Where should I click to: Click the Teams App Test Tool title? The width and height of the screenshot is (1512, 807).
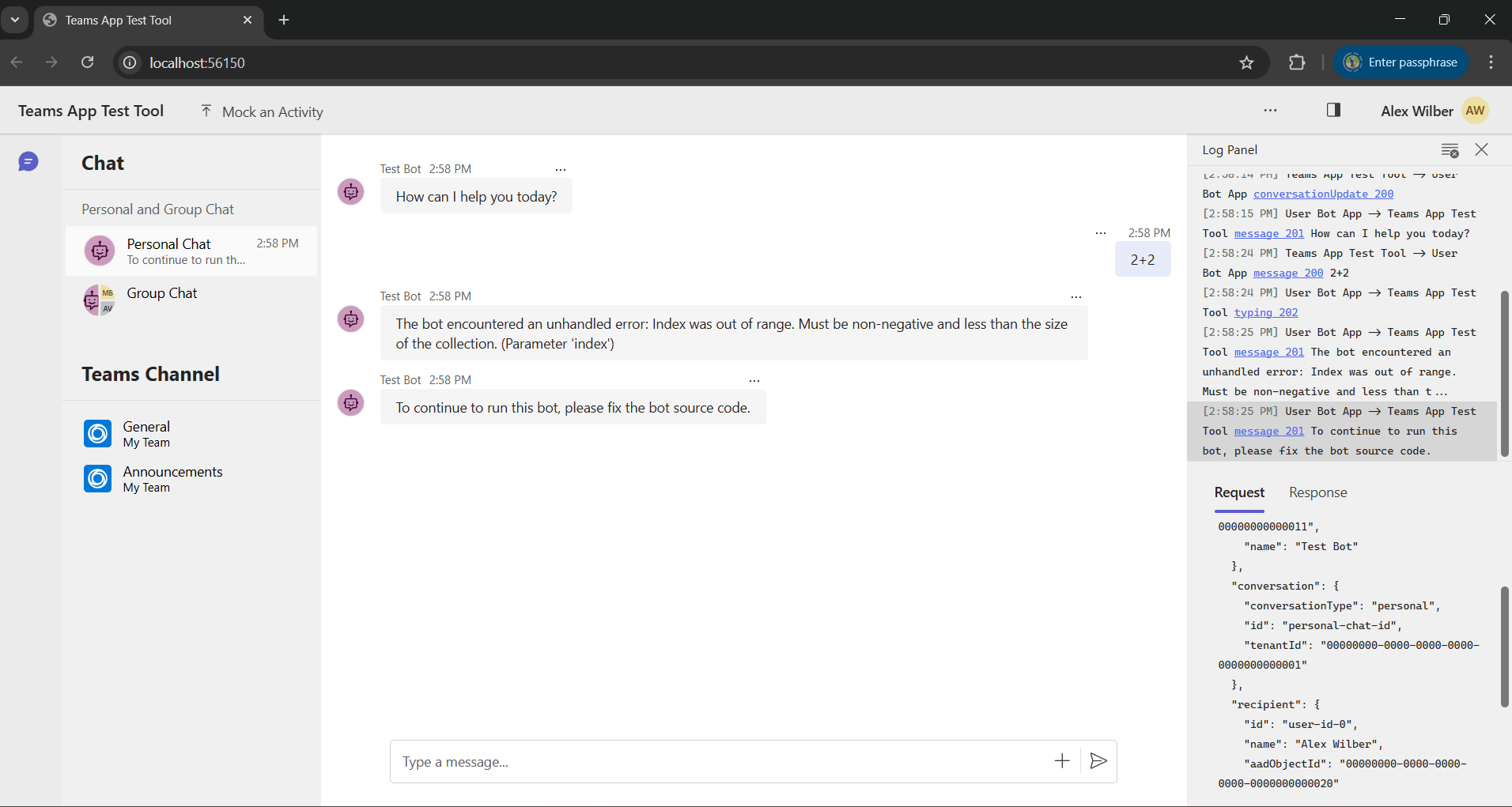[x=91, y=111]
